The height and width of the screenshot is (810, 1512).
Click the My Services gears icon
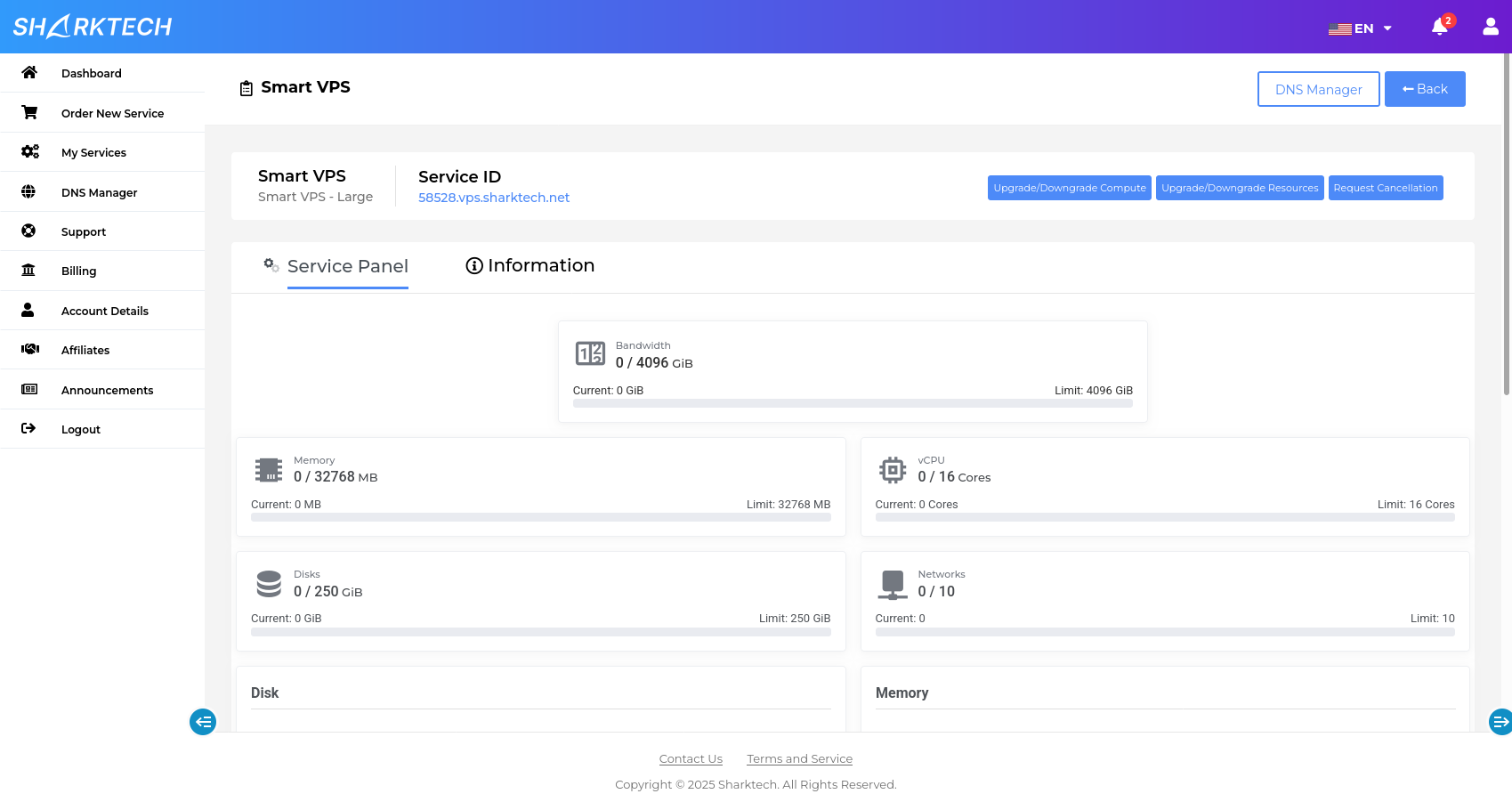coord(29,151)
